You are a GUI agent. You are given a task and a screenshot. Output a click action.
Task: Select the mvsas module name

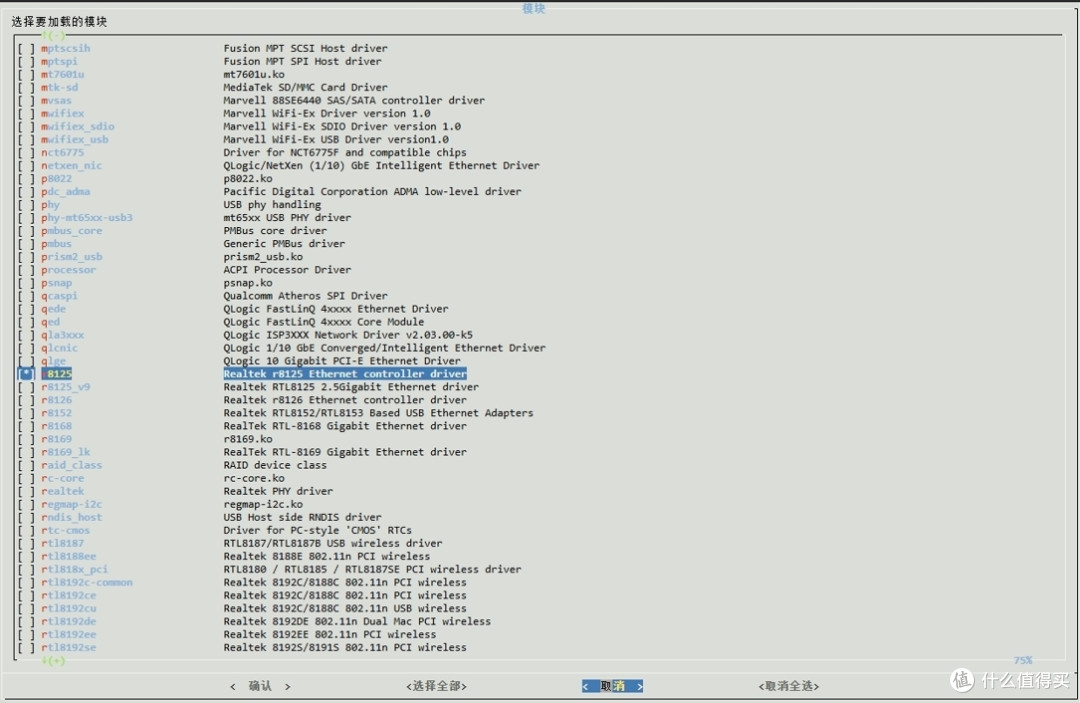56,101
